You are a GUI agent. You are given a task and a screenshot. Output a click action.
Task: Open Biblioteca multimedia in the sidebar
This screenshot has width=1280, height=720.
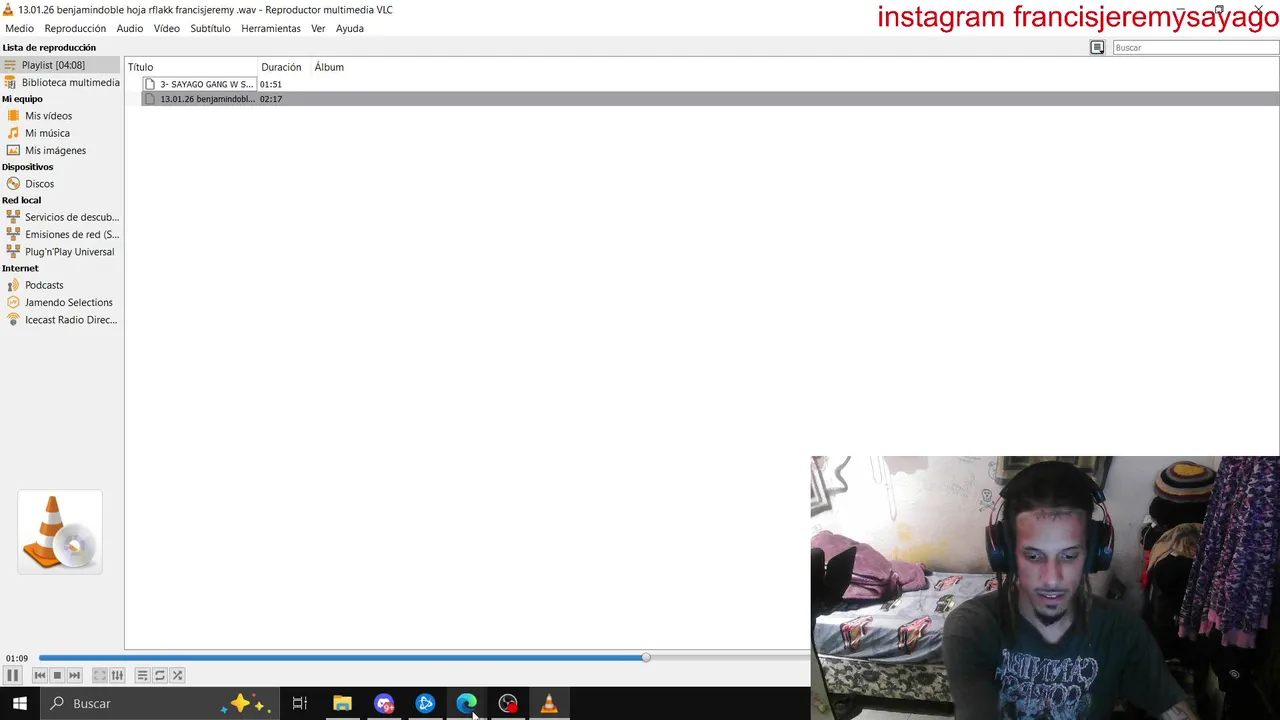[x=60, y=82]
